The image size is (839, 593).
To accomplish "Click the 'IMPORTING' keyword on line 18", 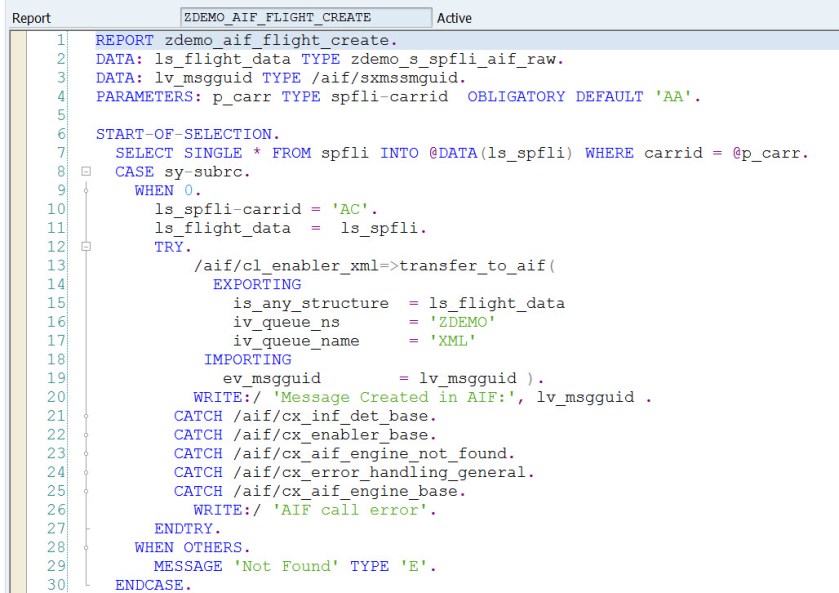I will pyautogui.click(x=247, y=360).
